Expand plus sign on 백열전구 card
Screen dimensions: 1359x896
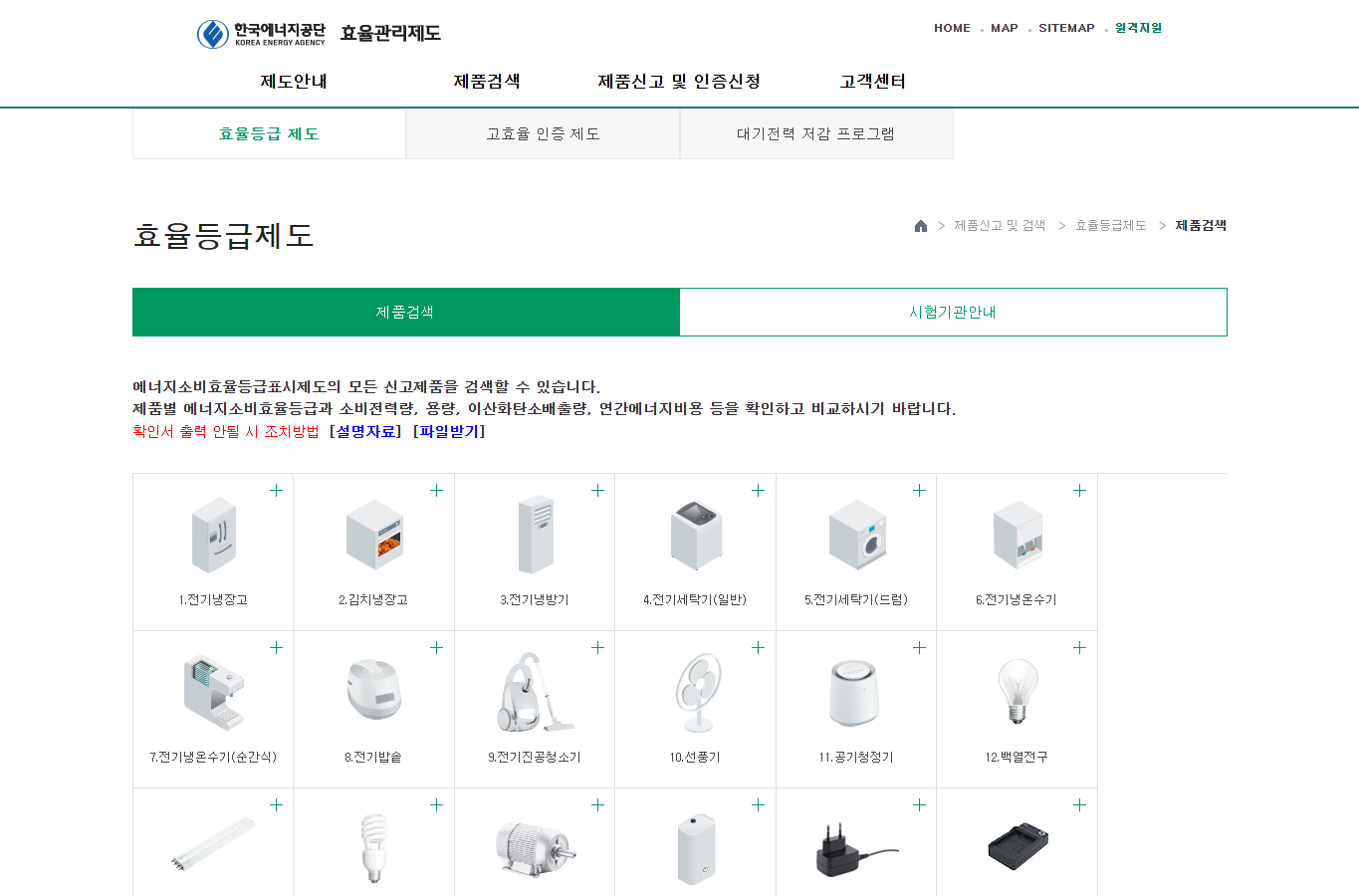tap(1079, 647)
